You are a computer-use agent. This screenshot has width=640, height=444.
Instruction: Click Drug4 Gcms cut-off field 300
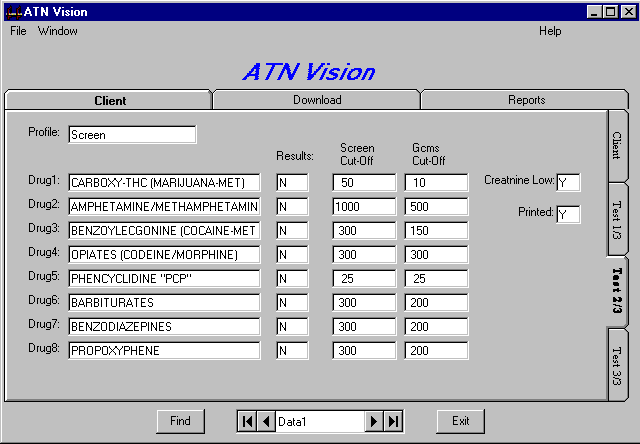(x=436, y=255)
